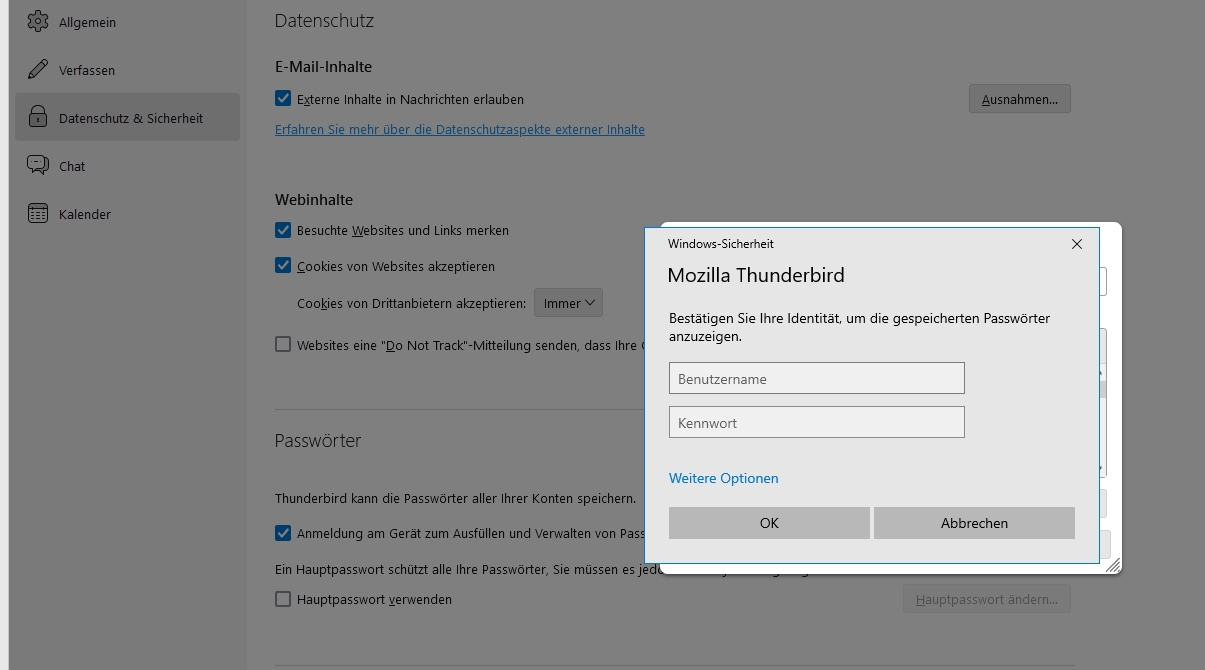Image resolution: width=1205 pixels, height=670 pixels.
Task: Click the Allgemein gear icon
Action: click(x=38, y=22)
